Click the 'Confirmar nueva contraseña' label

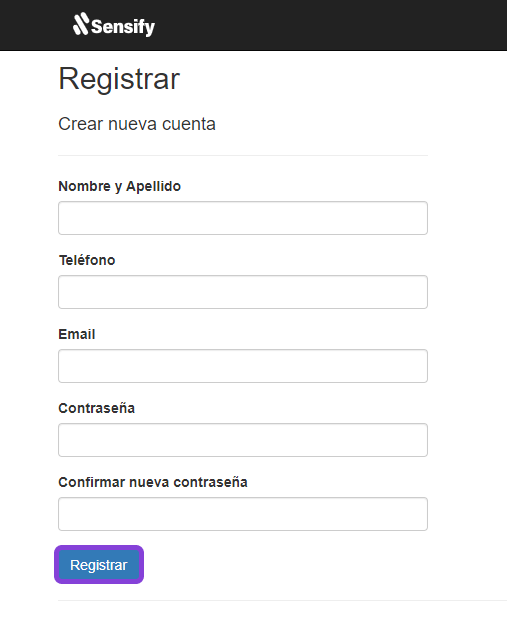(x=153, y=482)
